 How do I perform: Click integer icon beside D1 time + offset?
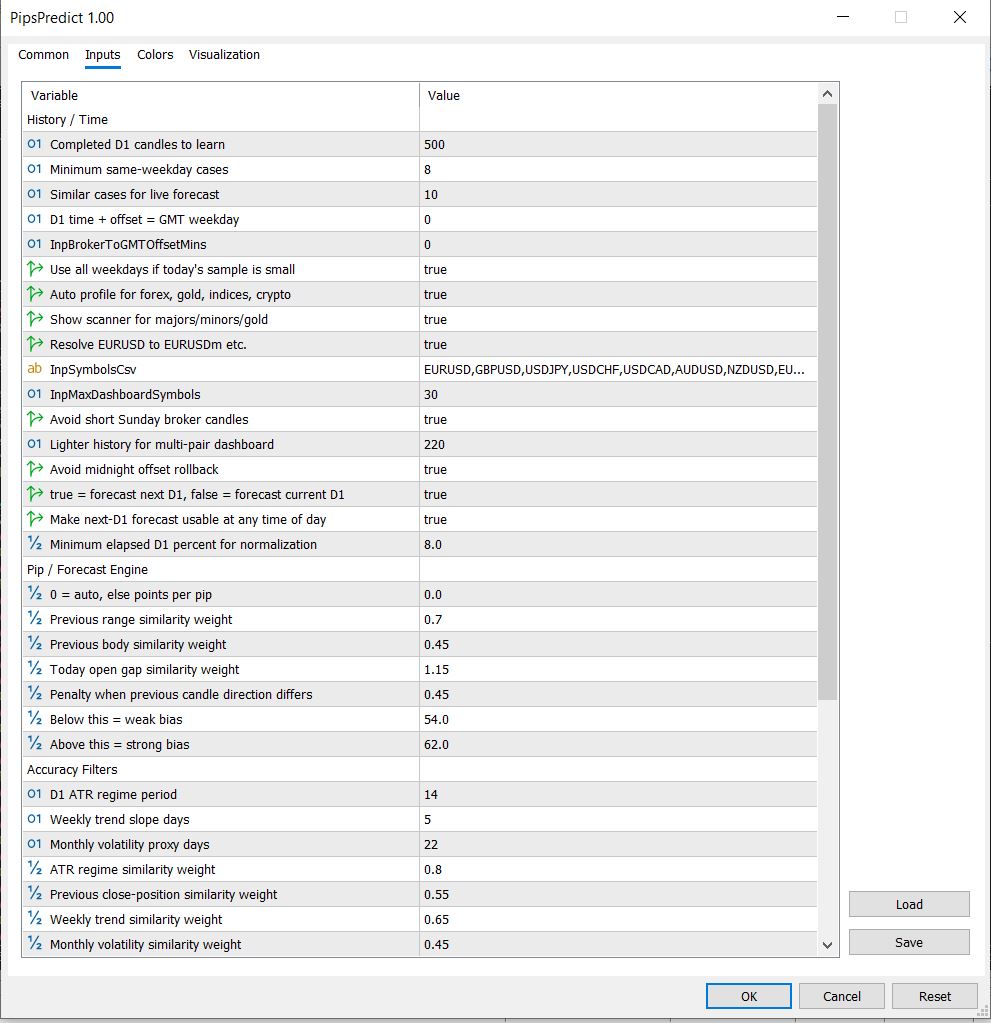click(35, 219)
